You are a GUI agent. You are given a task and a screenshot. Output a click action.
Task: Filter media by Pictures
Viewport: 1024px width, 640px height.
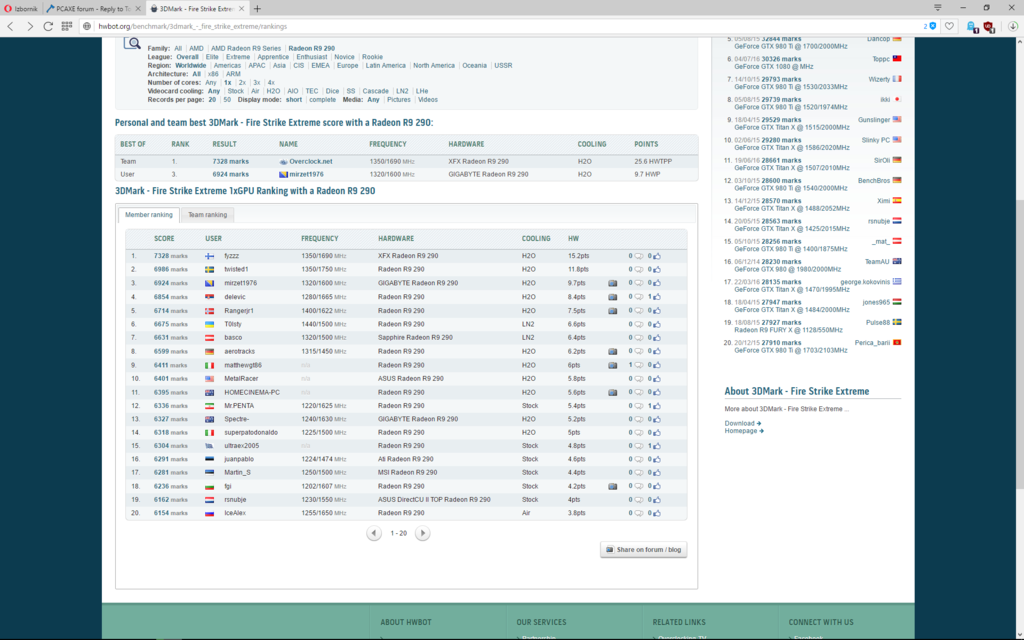pyautogui.click(x=398, y=100)
